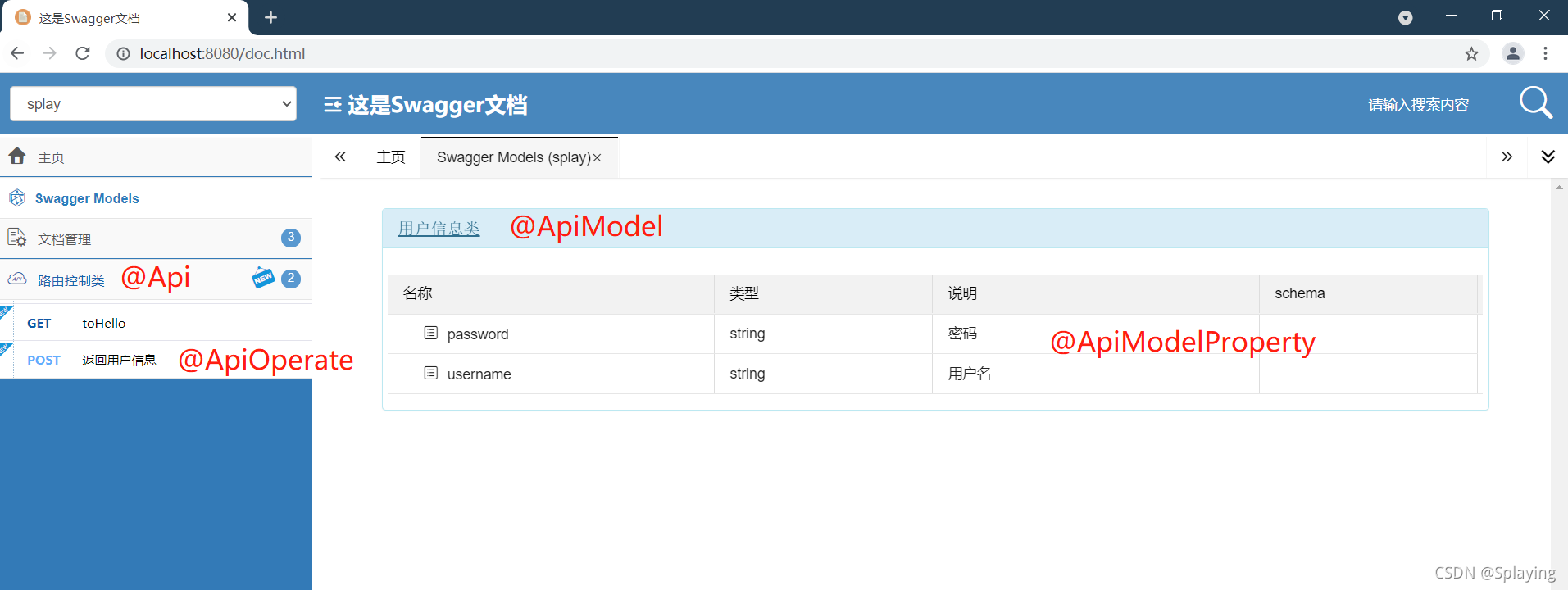Reload the page

[x=82, y=53]
